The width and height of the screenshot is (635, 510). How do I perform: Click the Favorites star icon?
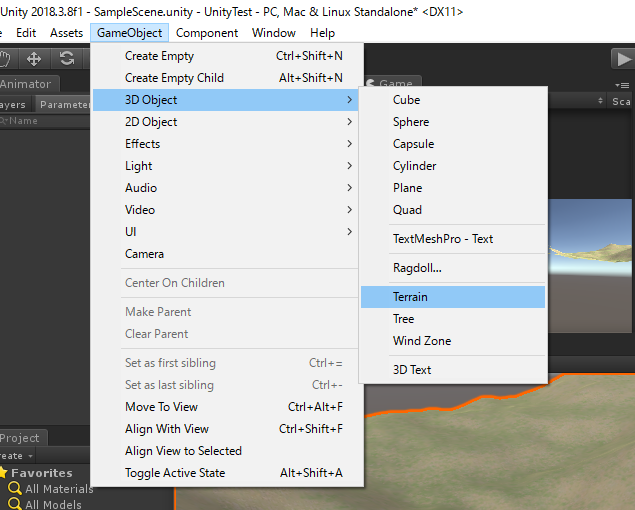[3, 472]
